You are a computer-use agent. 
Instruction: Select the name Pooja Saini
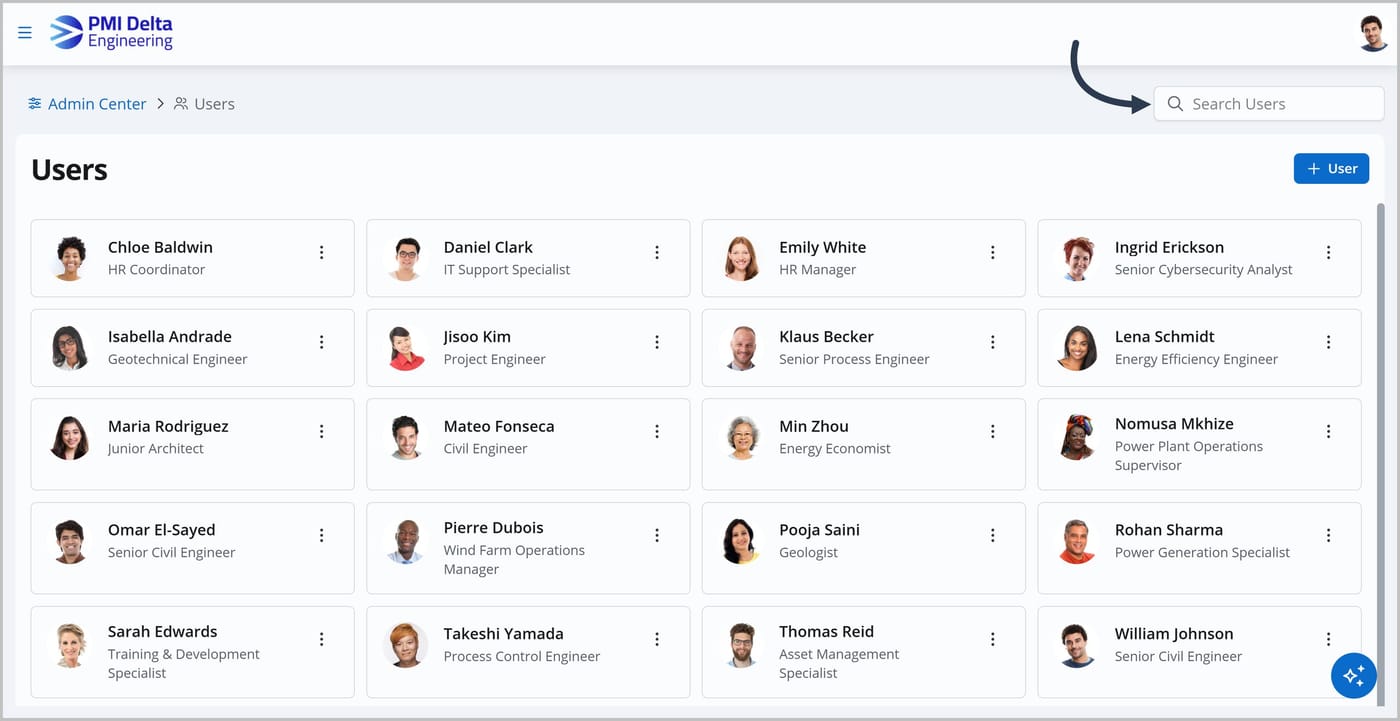click(x=820, y=530)
